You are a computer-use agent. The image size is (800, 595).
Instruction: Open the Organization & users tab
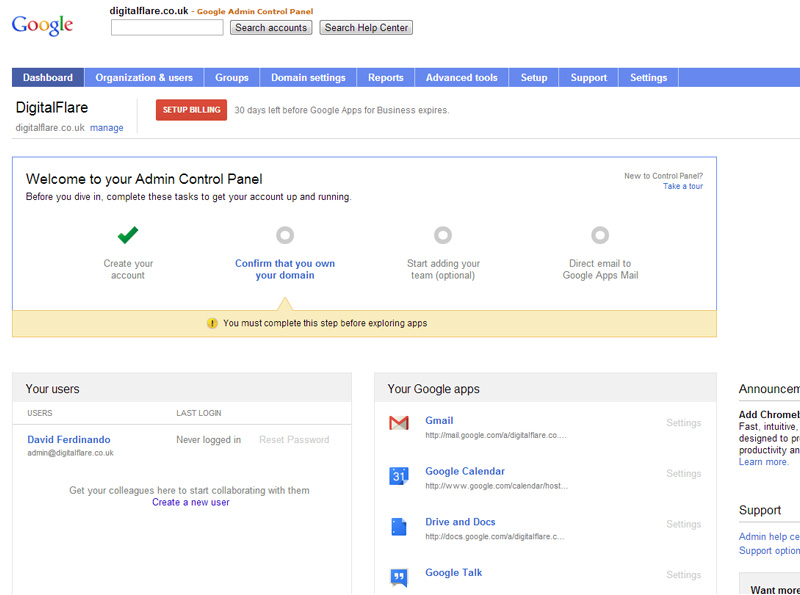(x=144, y=78)
